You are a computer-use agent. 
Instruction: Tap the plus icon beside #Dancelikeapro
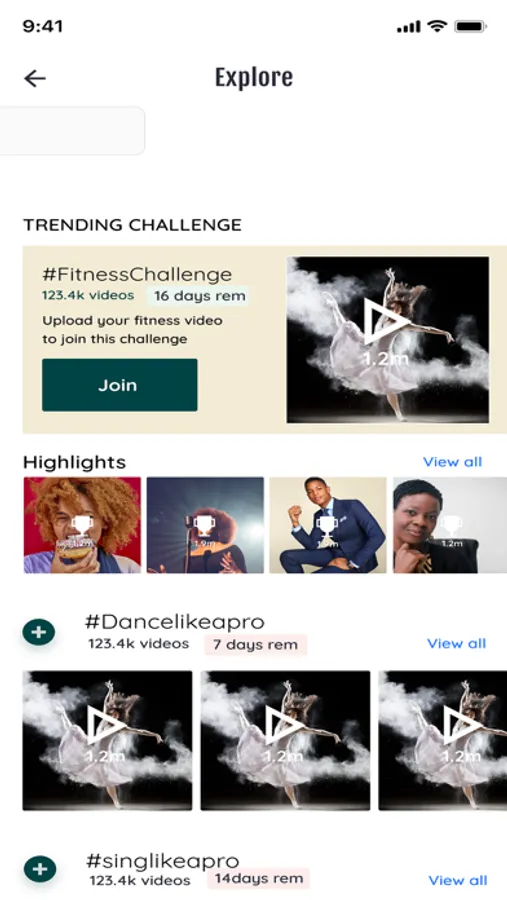[x=39, y=632]
